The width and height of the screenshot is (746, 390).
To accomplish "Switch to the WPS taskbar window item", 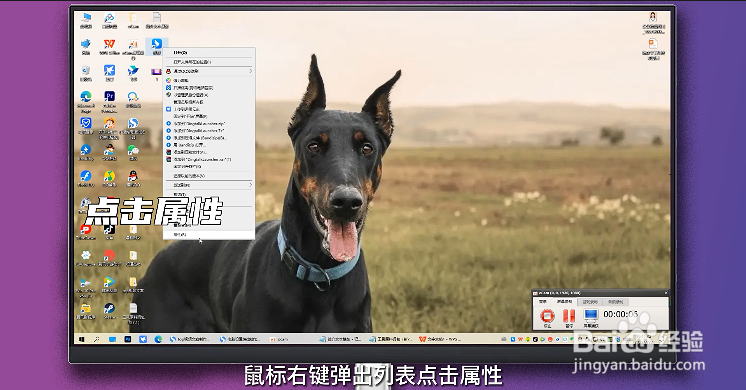I will (440, 339).
